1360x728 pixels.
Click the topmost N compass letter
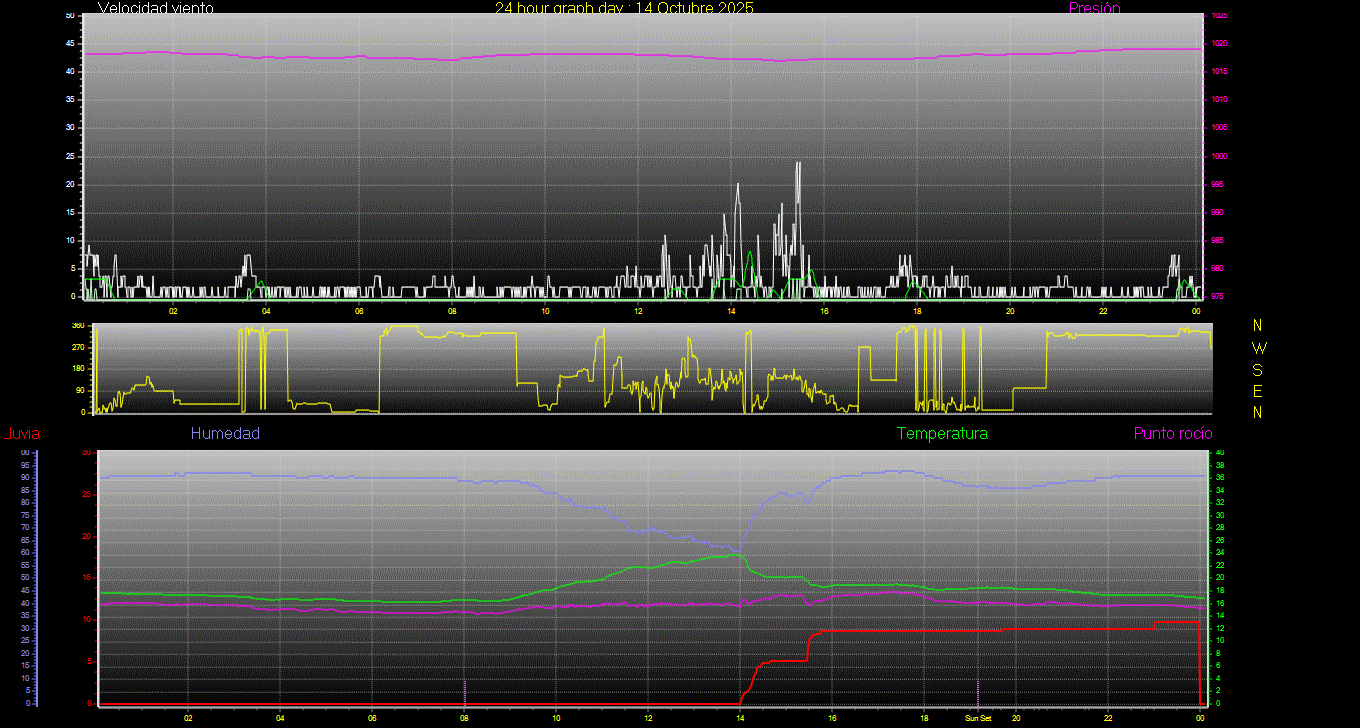(x=1258, y=326)
